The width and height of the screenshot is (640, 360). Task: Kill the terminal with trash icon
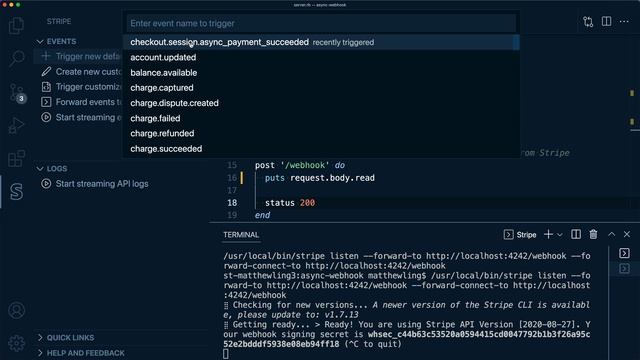(x=593, y=234)
